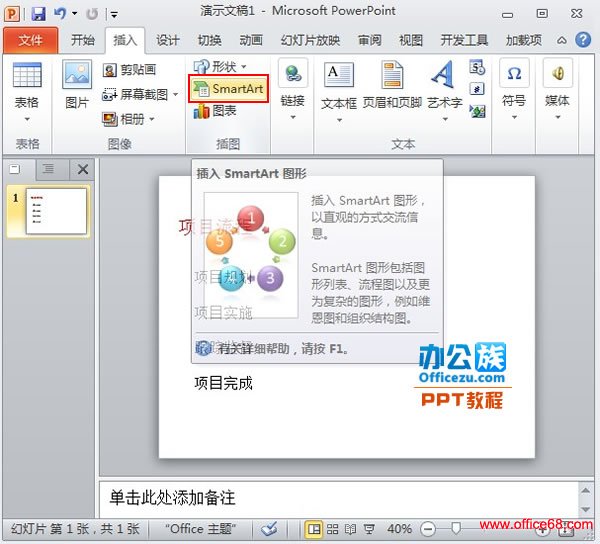
Task: Click the zoom slider handle
Action: click(455, 529)
